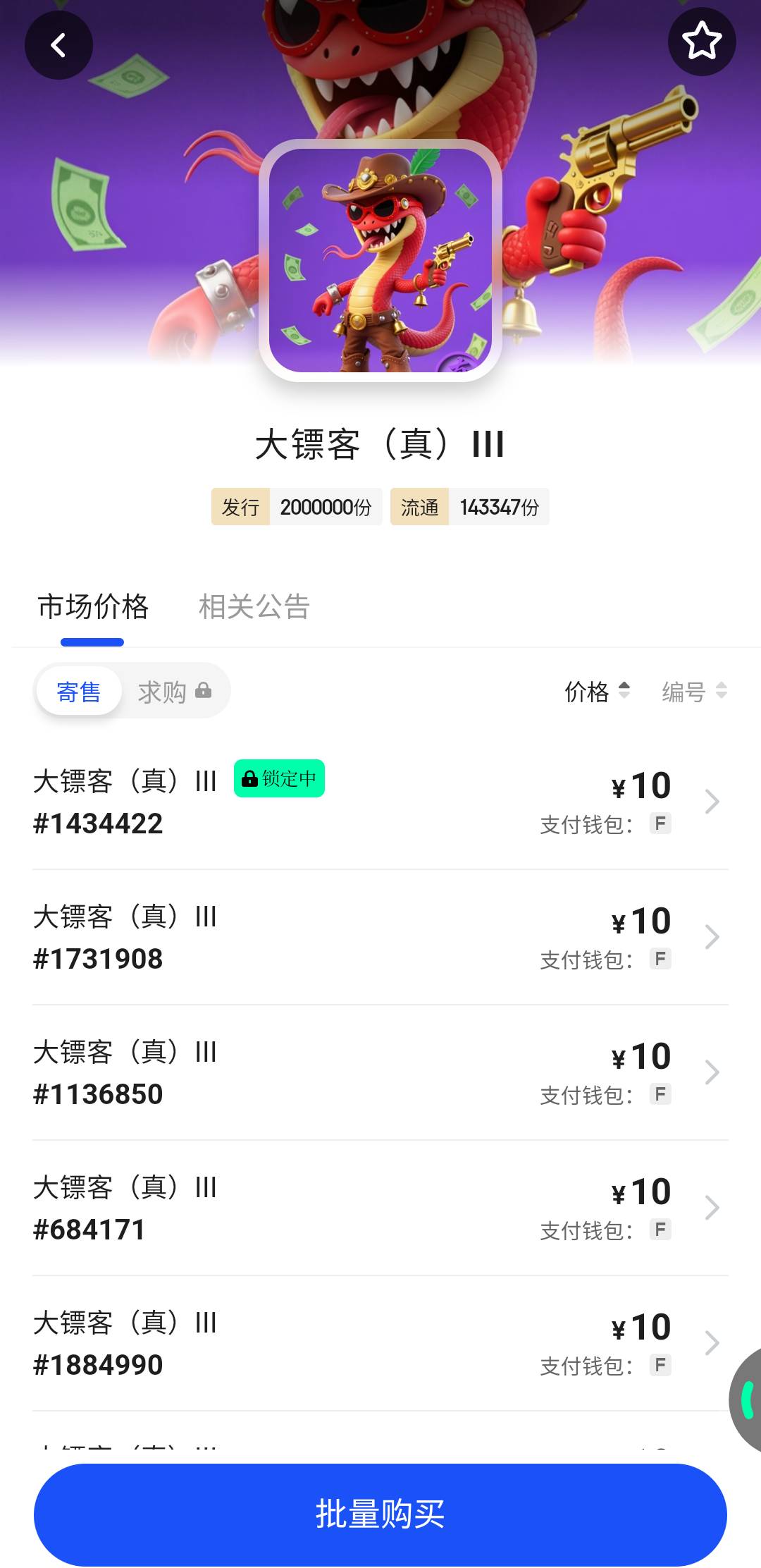Viewport: 761px width, 1568px height.
Task: Tap the 流通 143347份 circulation tag
Action: tap(470, 507)
